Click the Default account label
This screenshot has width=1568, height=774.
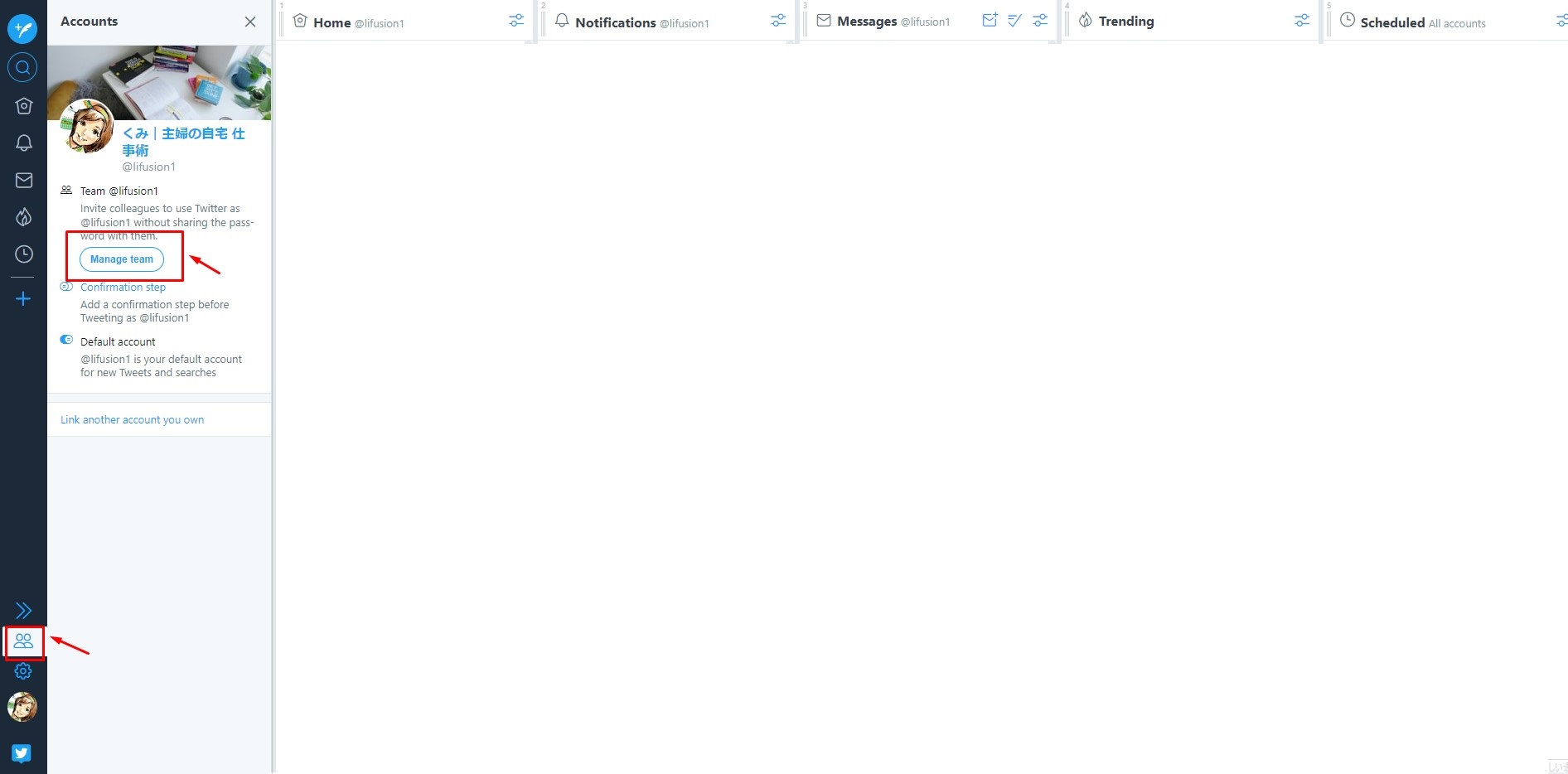pos(118,341)
